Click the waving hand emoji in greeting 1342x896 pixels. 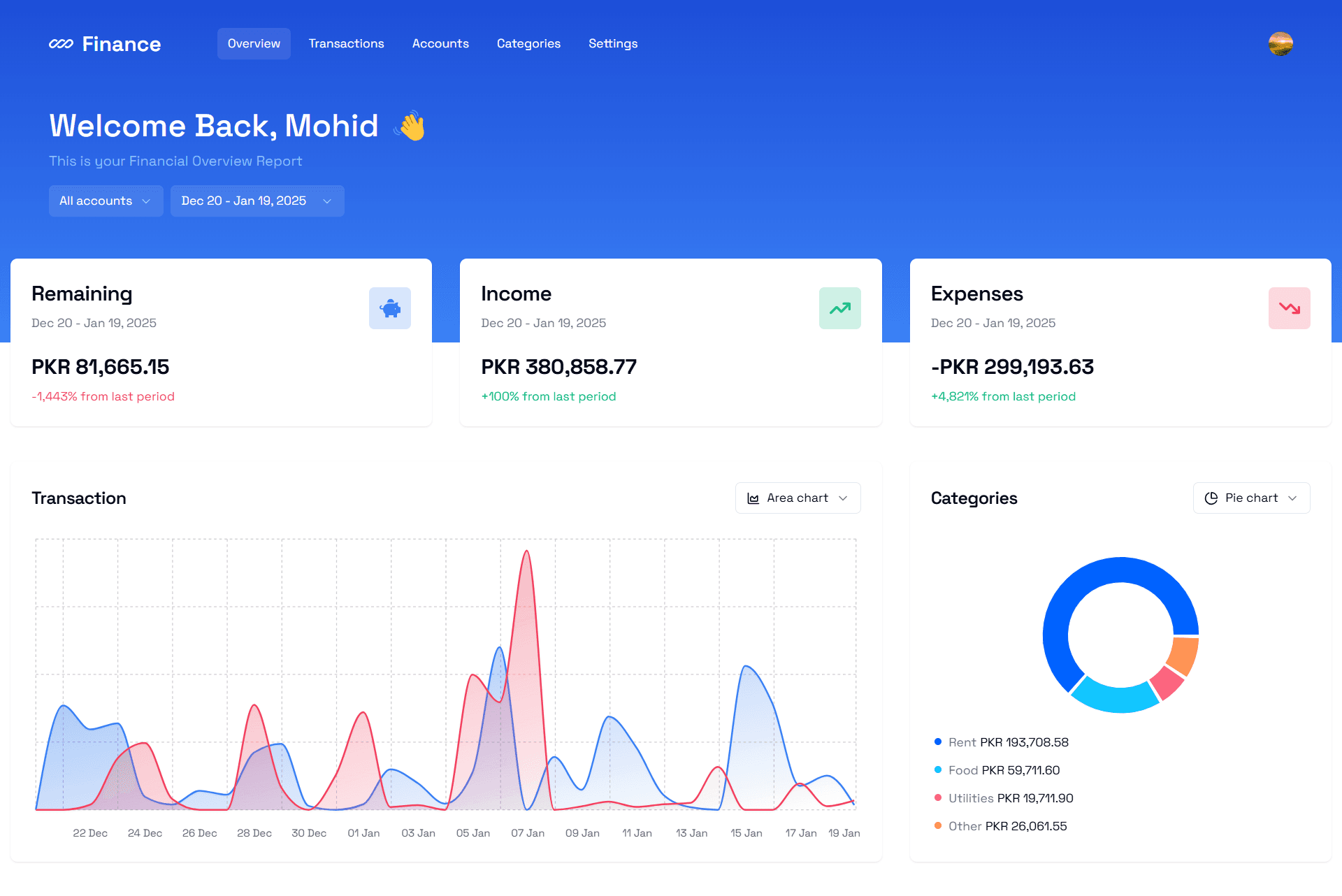[411, 126]
